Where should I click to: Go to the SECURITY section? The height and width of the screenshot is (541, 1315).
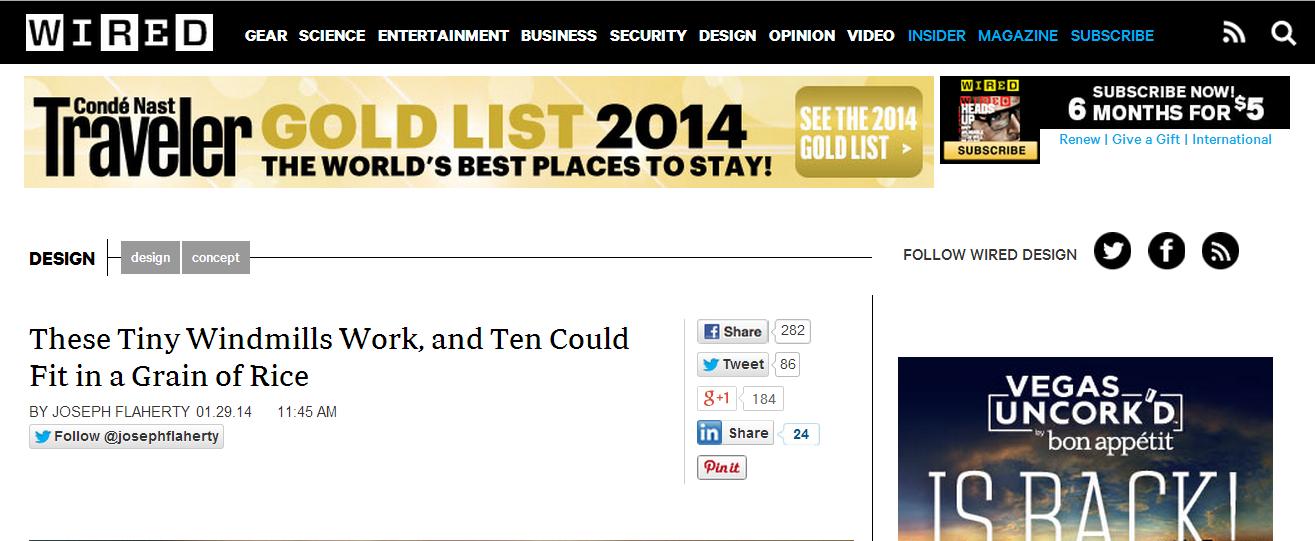[x=648, y=35]
